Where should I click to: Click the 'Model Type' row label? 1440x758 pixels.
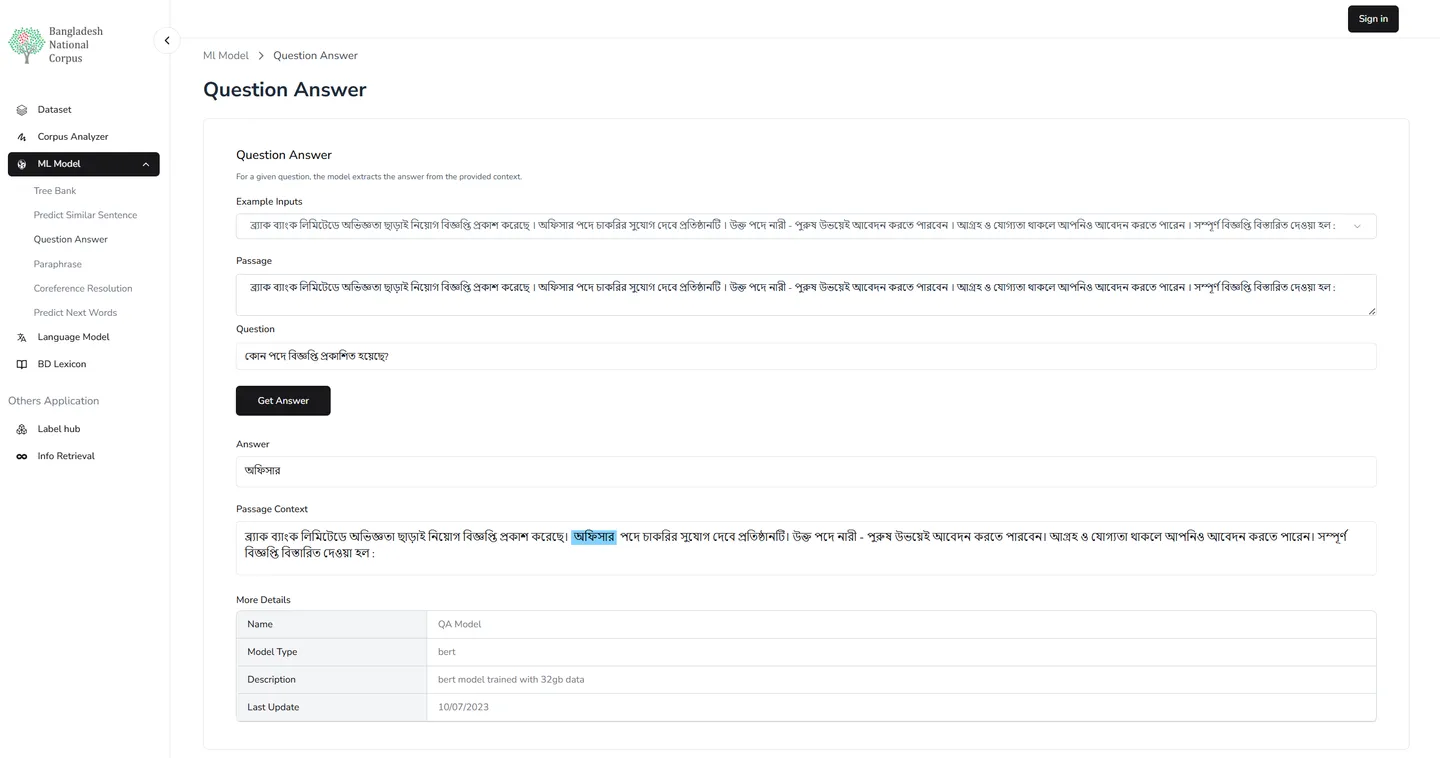[272, 652]
